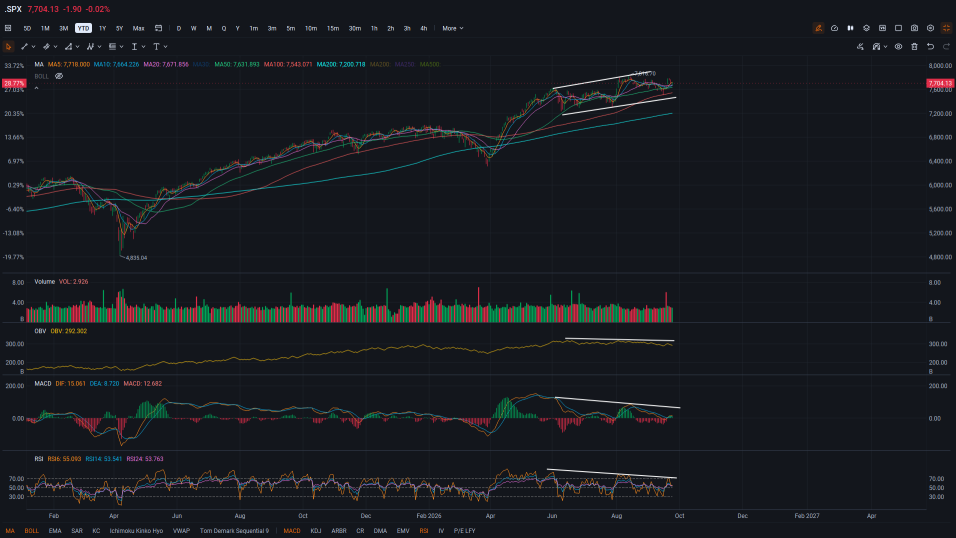
Task: Click the MA200 cyan value label
Action: (x=341, y=64)
